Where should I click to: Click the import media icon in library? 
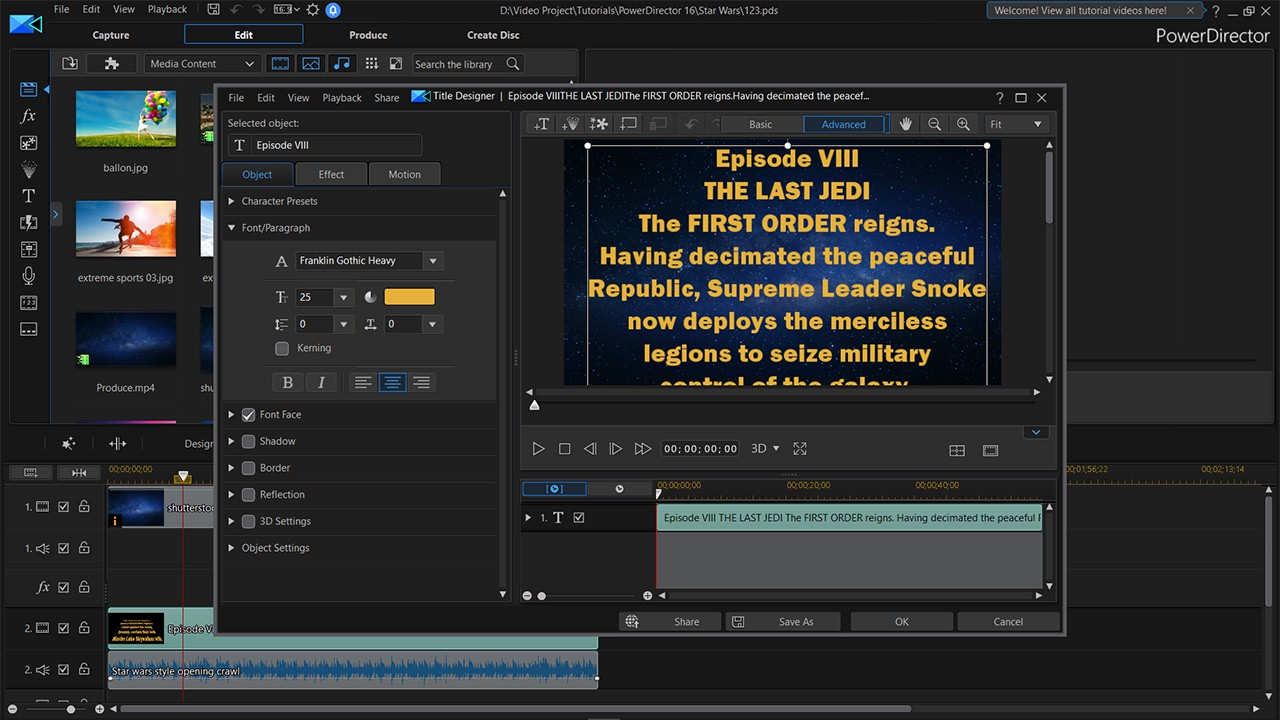(x=70, y=63)
